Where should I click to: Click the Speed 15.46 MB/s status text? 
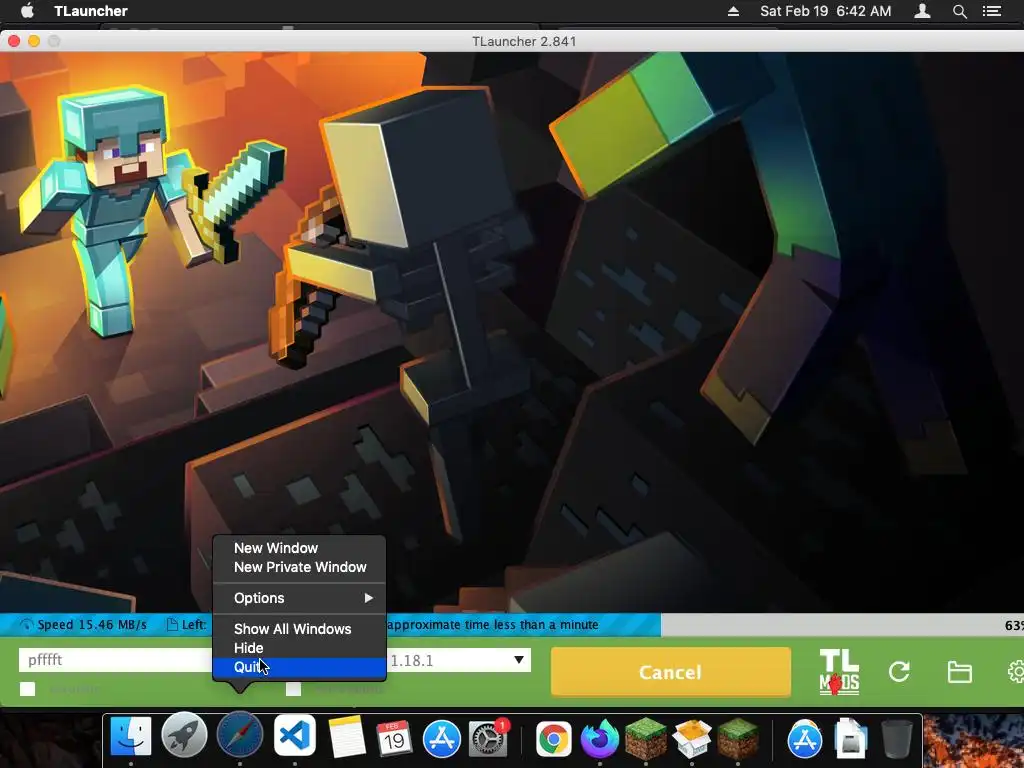(x=92, y=625)
